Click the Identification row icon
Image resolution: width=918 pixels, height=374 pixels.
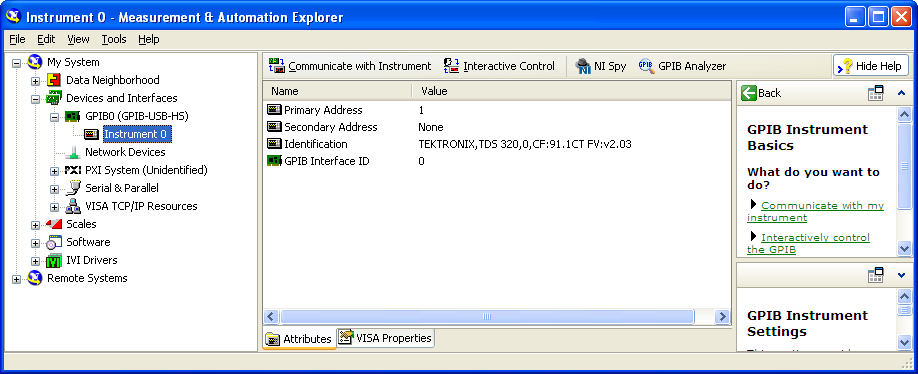tap(274, 143)
